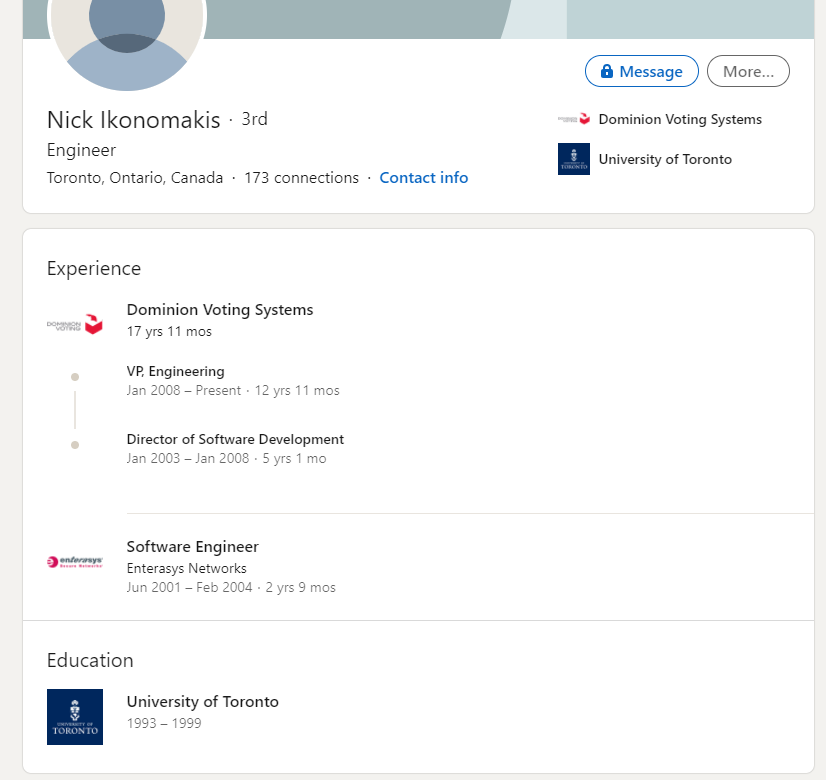826x780 pixels.
Task: Open the Contact info link
Action: [x=424, y=178]
